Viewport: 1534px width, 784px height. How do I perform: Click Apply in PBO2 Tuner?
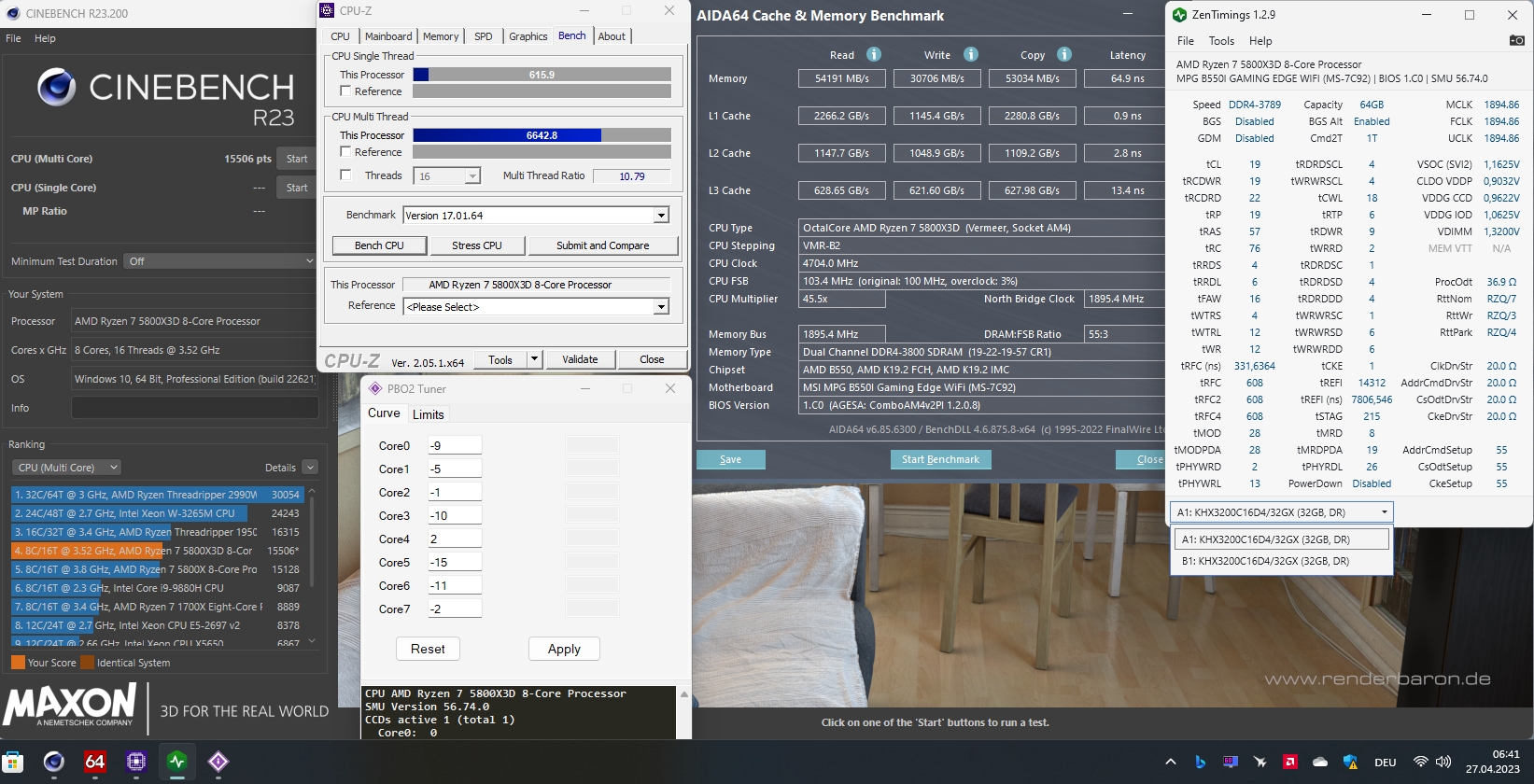pos(564,650)
